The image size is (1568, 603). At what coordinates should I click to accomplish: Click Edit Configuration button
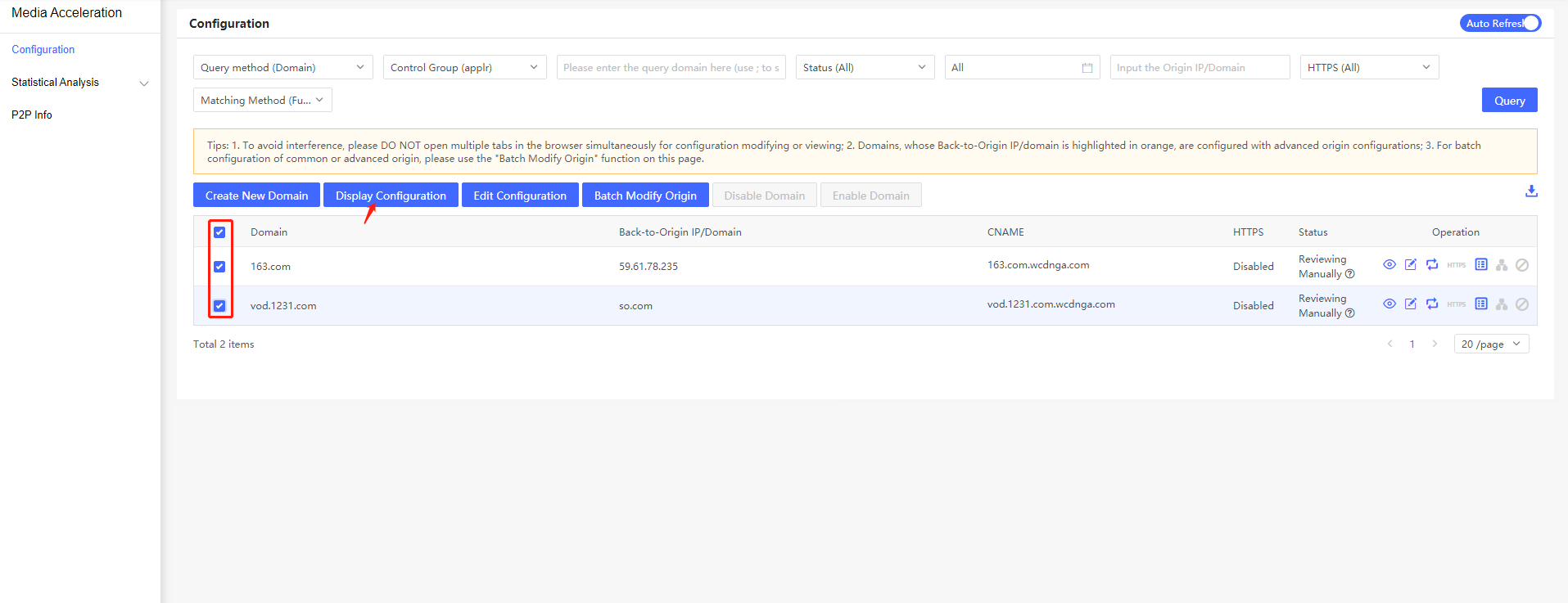[520, 195]
